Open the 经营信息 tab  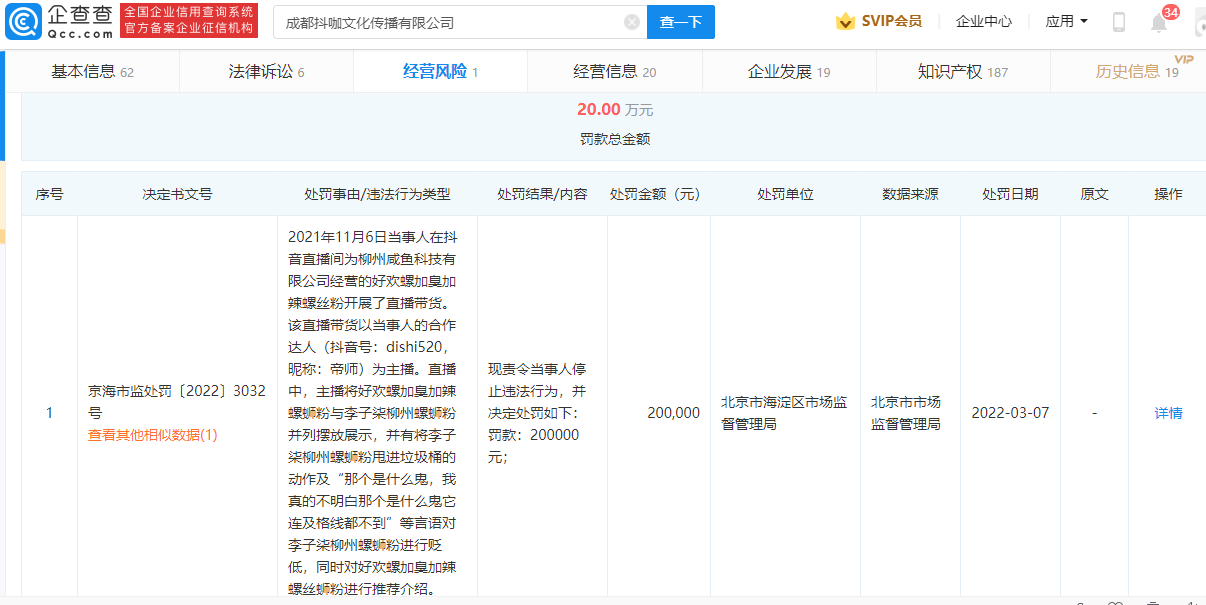(x=614, y=71)
